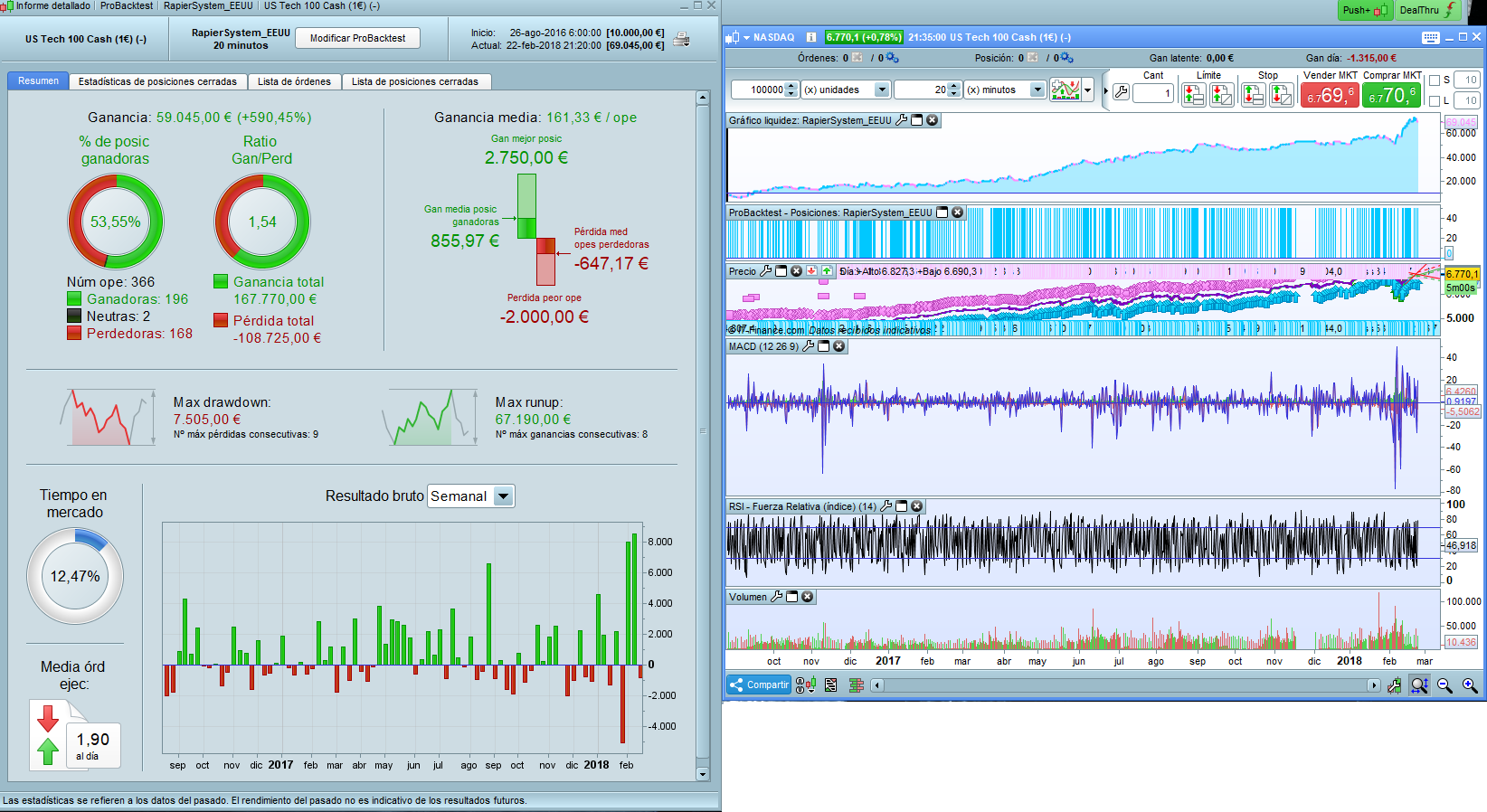Click Vender MKT sell price button
The width and height of the screenshot is (1487, 812).
(x=1330, y=94)
